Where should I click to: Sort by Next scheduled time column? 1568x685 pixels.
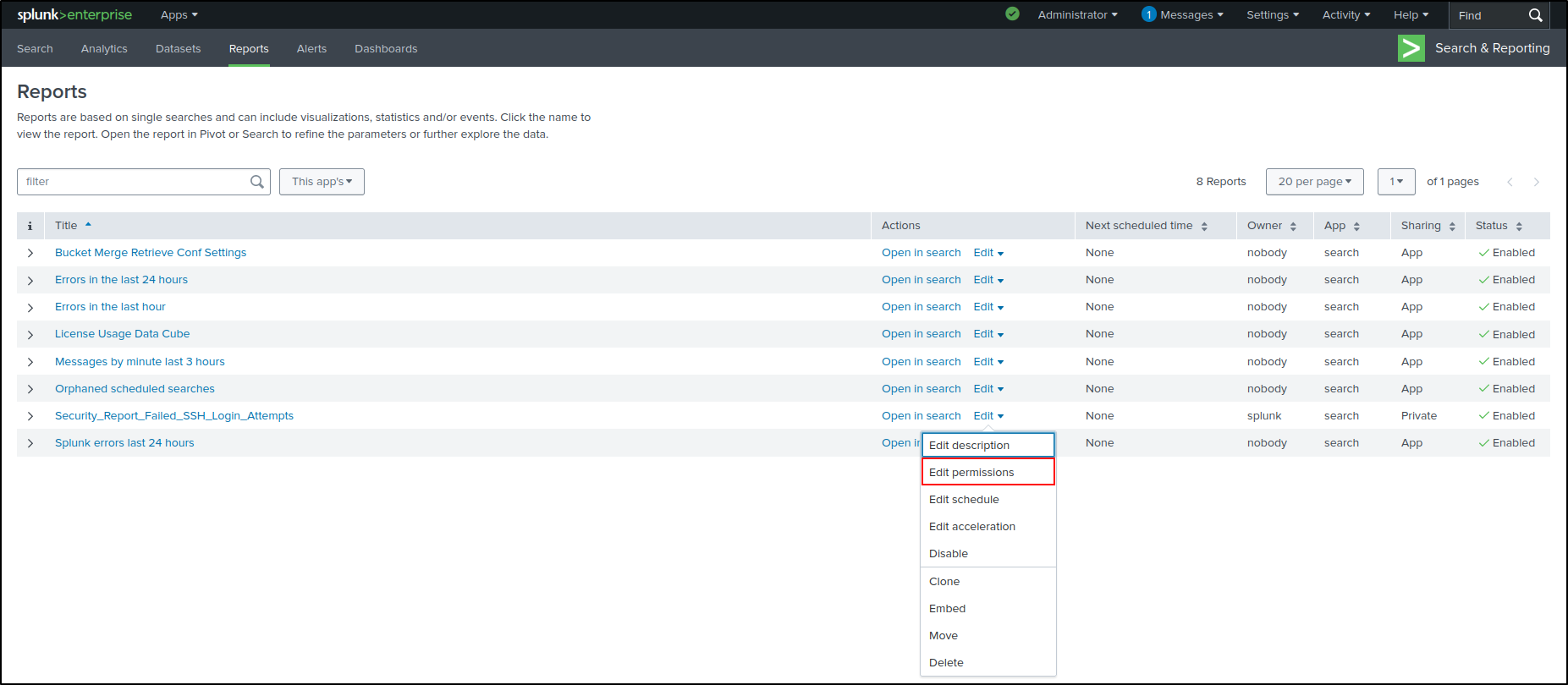click(x=1204, y=226)
